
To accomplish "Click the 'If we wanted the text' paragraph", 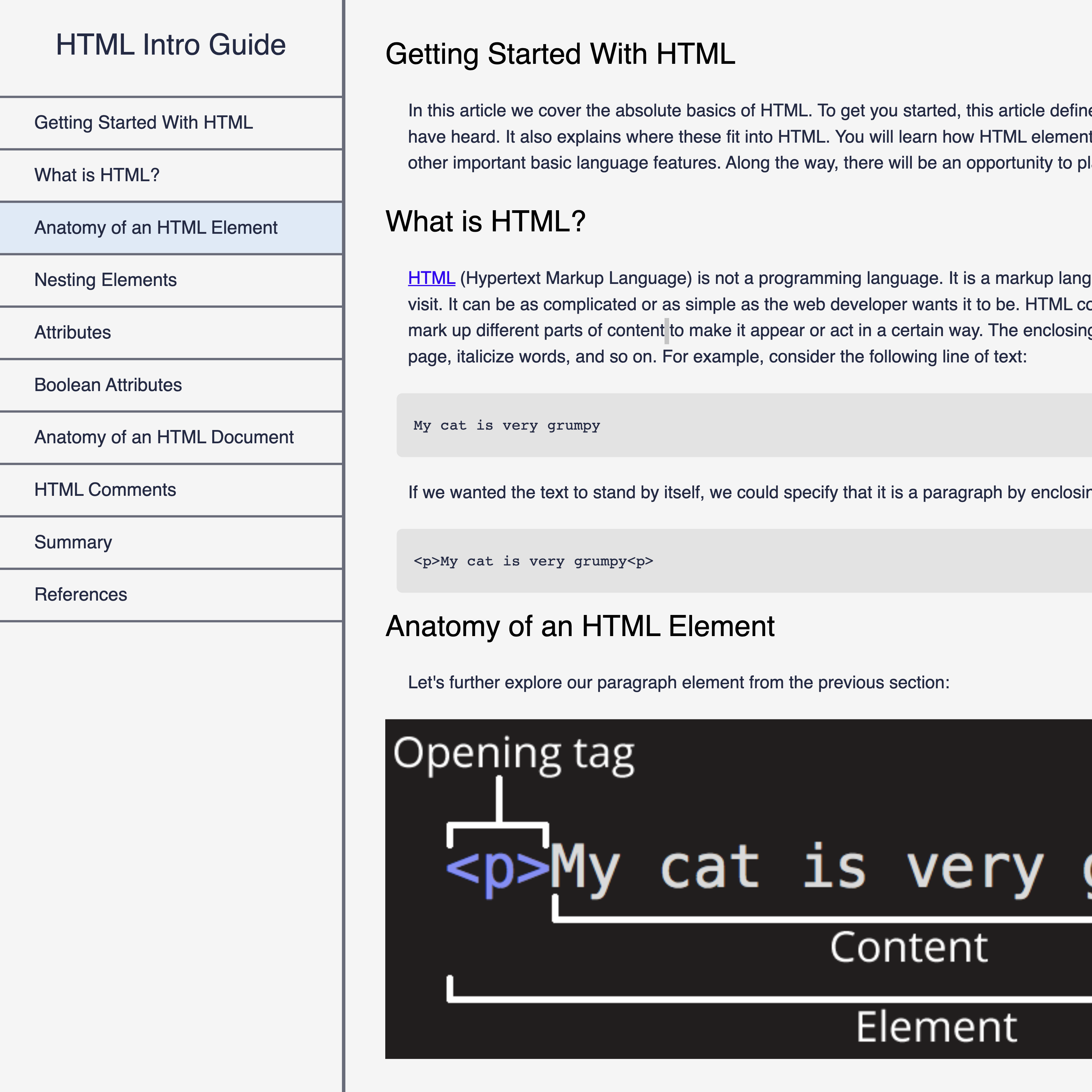I will [749, 493].
